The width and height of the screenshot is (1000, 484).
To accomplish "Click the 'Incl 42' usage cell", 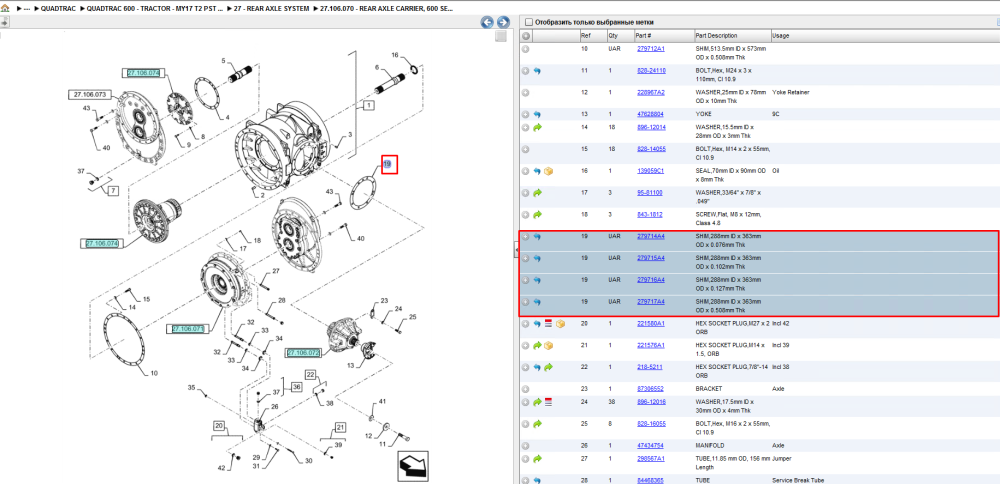I will (781, 323).
